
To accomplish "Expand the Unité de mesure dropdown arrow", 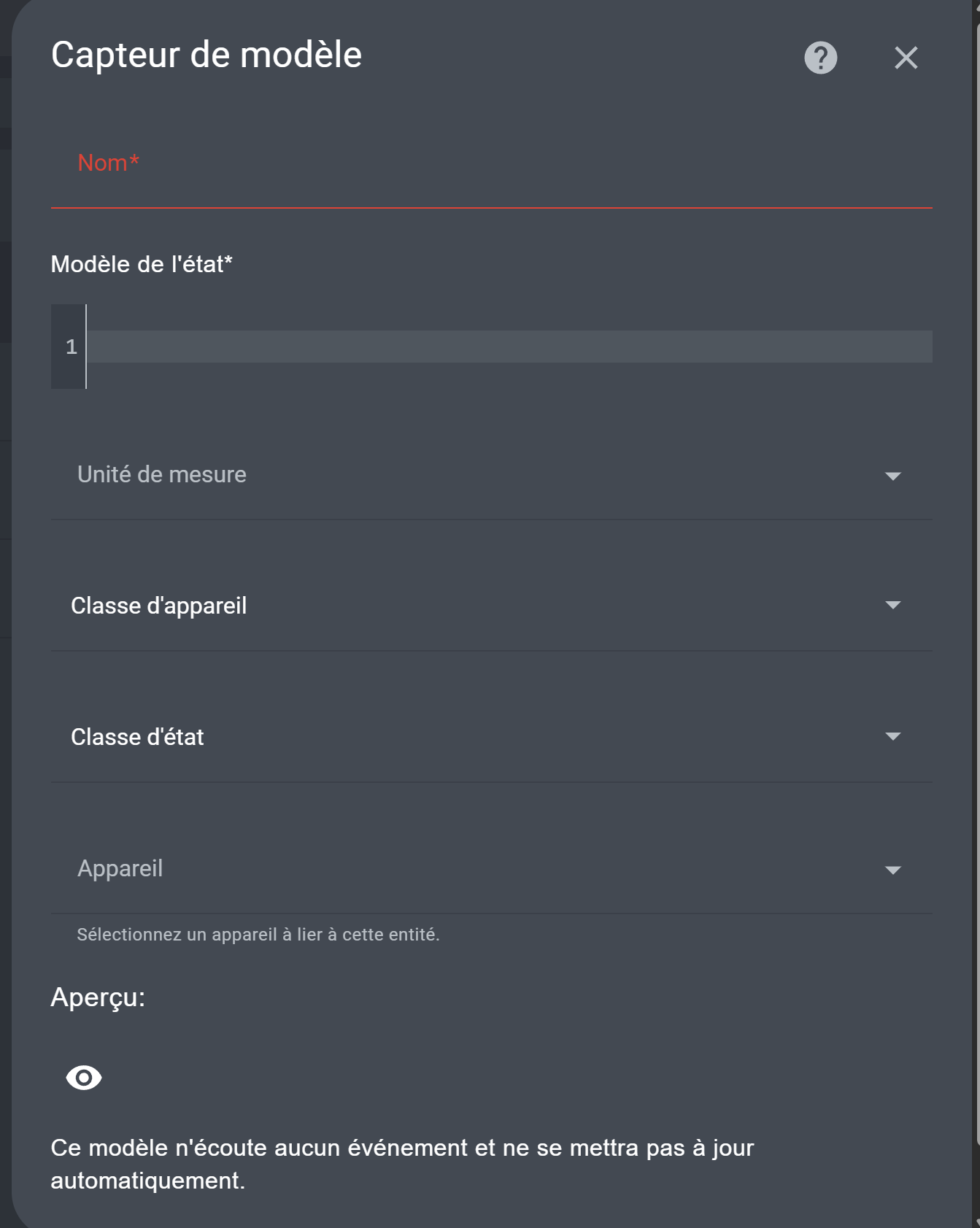I will (x=892, y=476).
